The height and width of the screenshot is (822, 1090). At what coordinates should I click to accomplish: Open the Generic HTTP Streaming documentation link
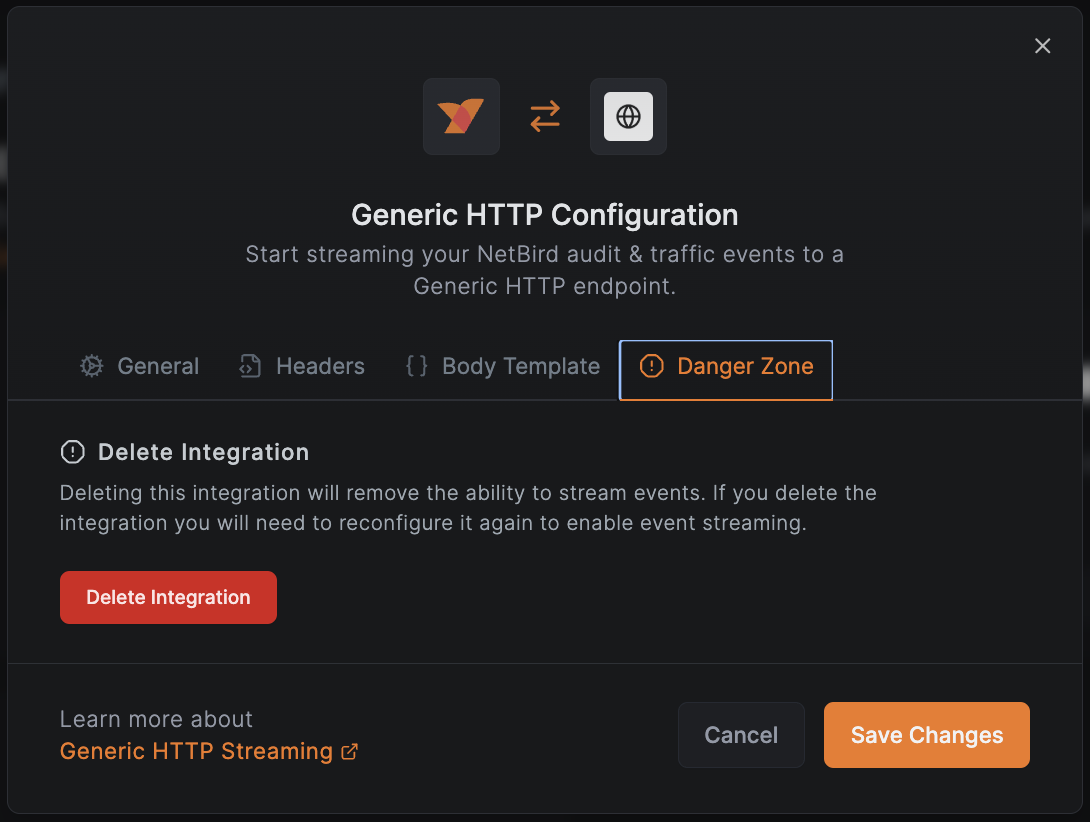[x=196, y=750]
